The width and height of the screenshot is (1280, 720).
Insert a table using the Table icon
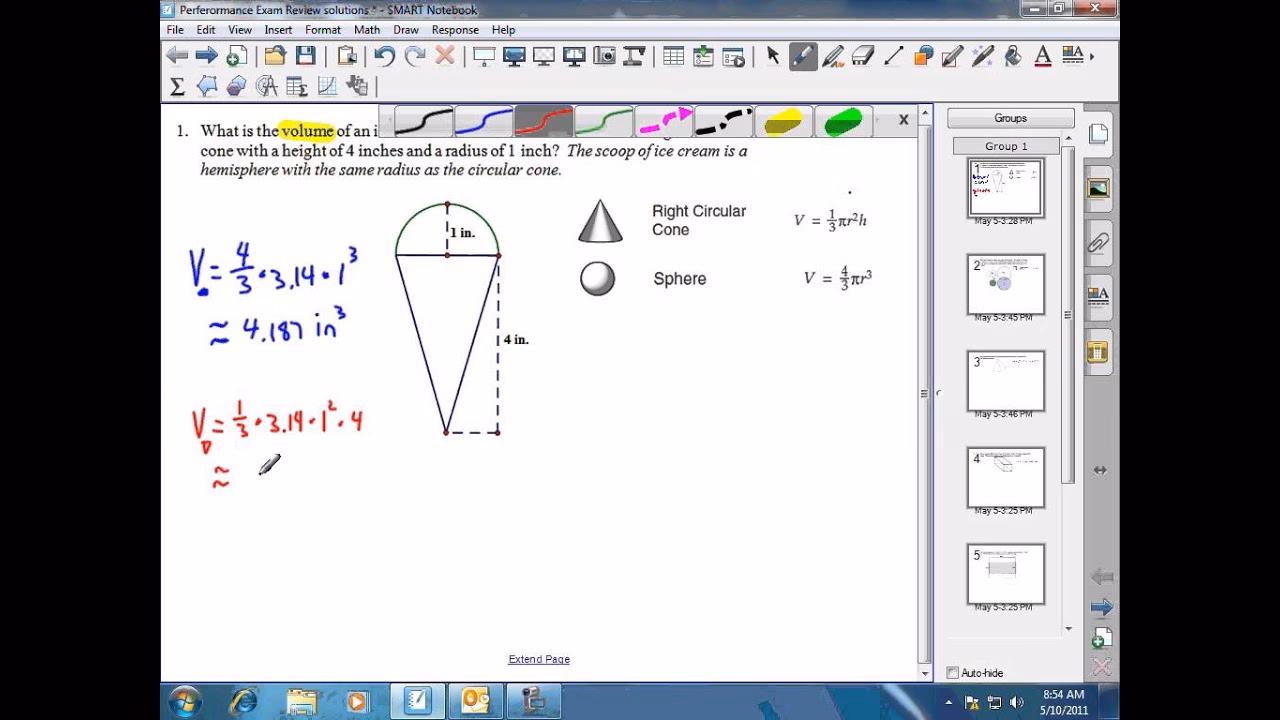673,56
